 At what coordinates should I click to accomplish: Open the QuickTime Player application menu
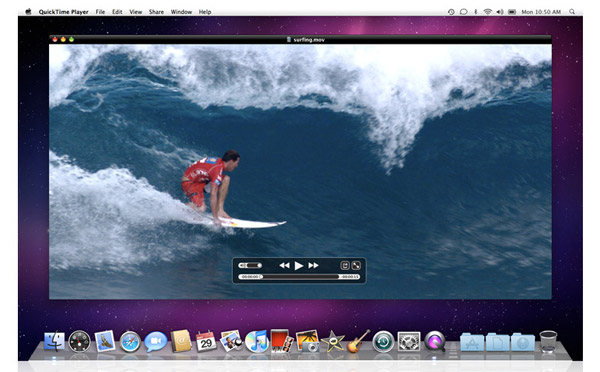pos(64,12)
